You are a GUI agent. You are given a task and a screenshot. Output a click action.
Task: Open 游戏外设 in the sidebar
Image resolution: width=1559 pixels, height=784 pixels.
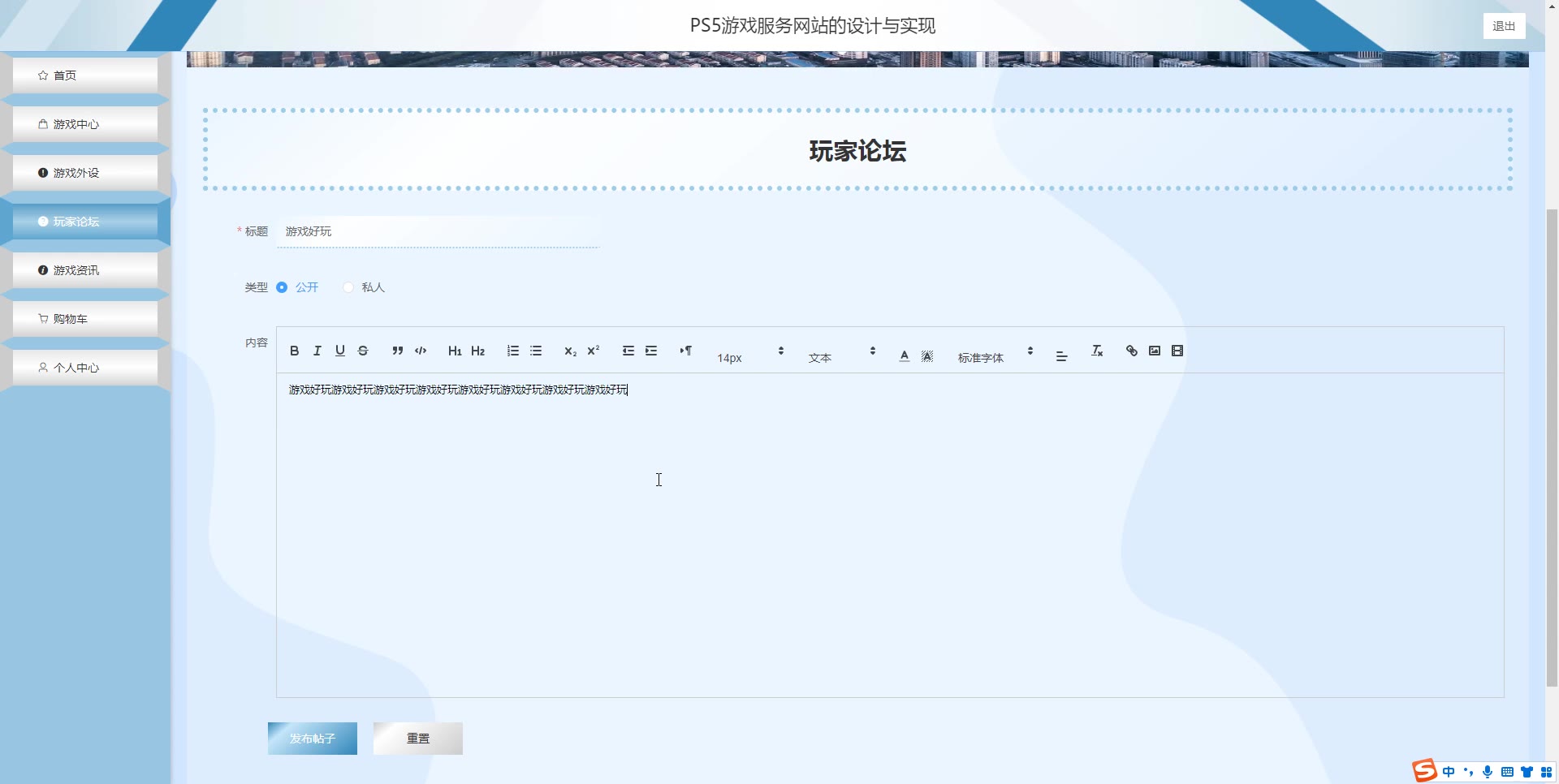coord(85,173)
